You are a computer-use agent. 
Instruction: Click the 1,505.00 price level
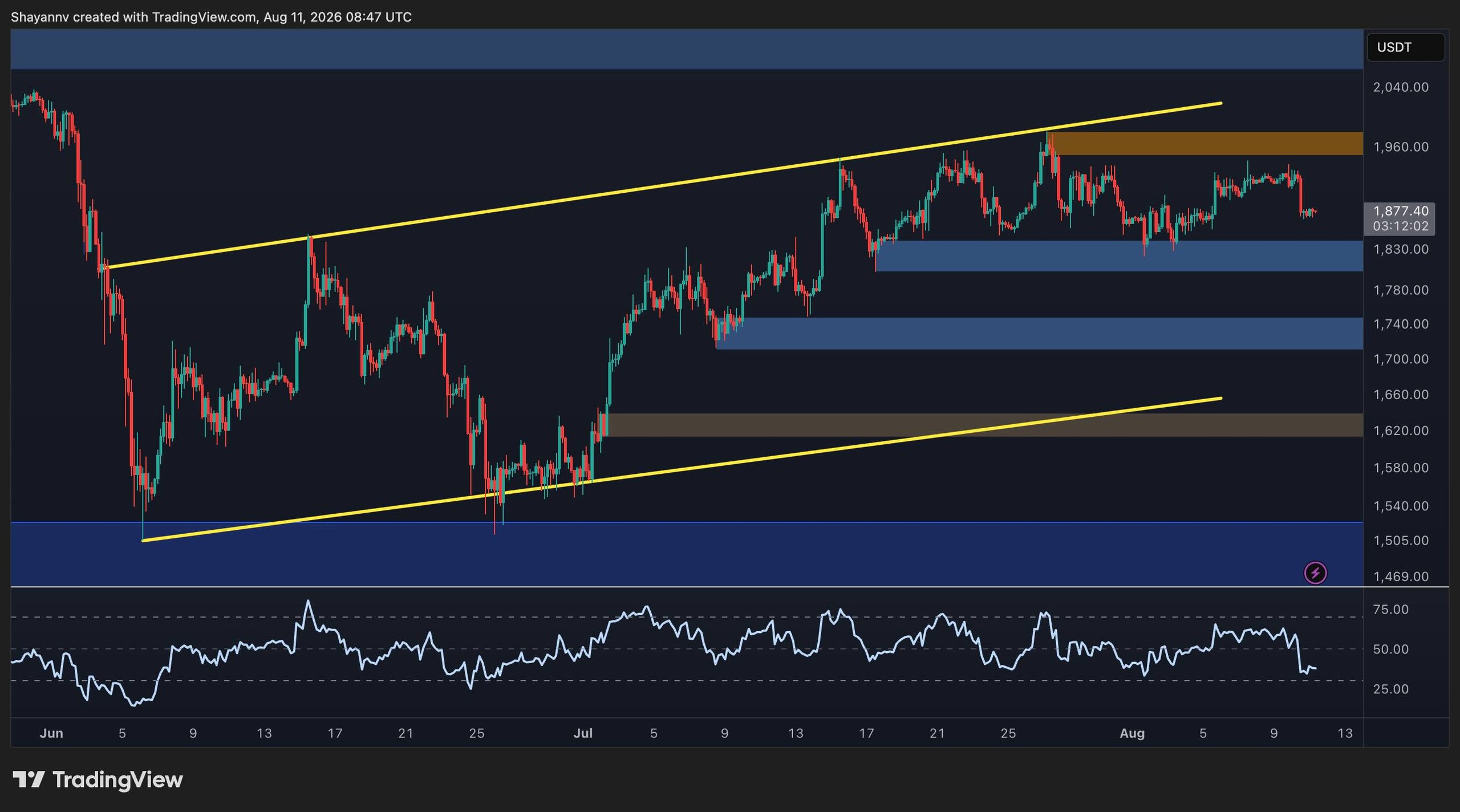(x=1401, y=541)
